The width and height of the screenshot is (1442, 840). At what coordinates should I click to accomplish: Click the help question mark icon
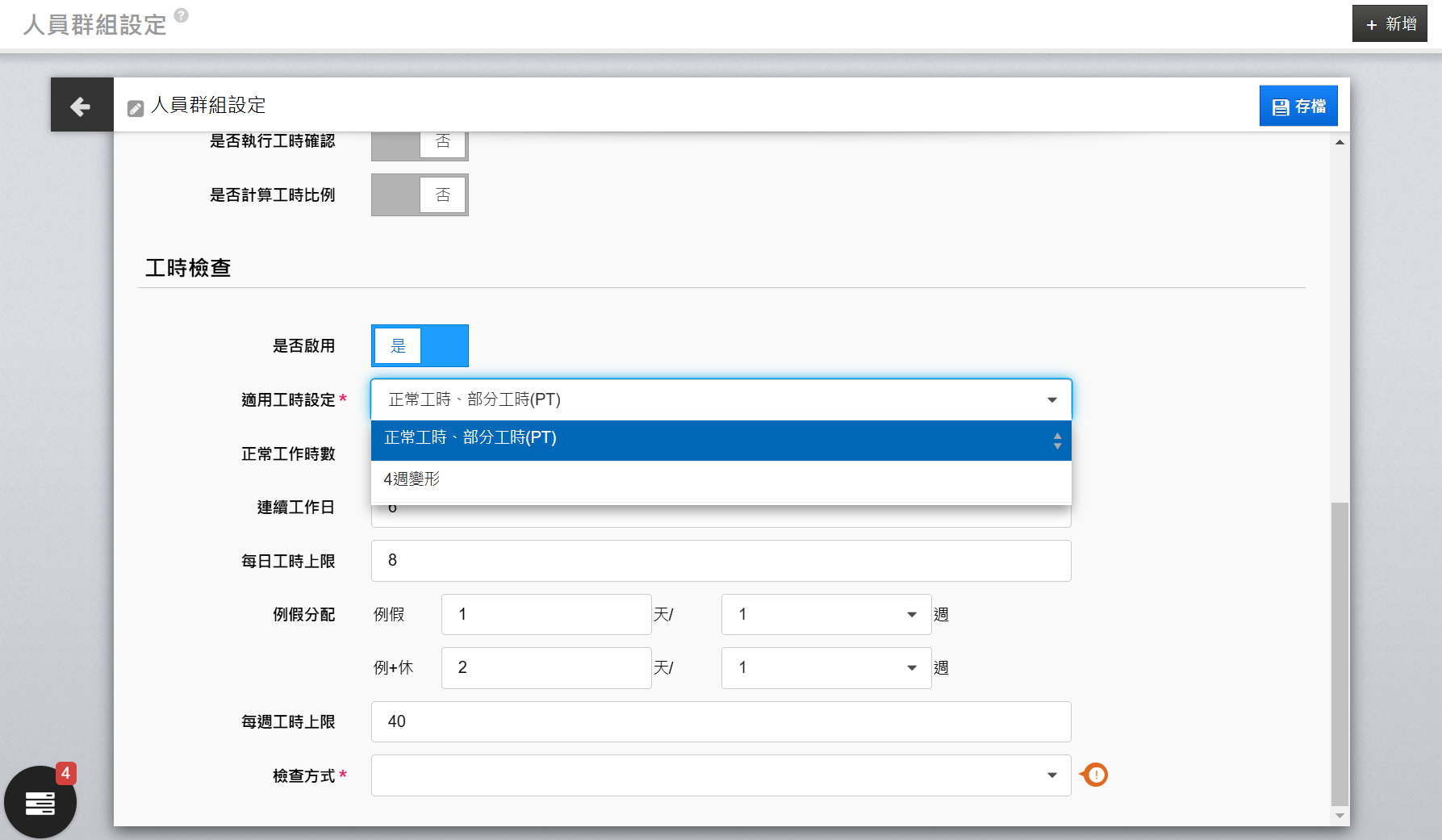182,15
